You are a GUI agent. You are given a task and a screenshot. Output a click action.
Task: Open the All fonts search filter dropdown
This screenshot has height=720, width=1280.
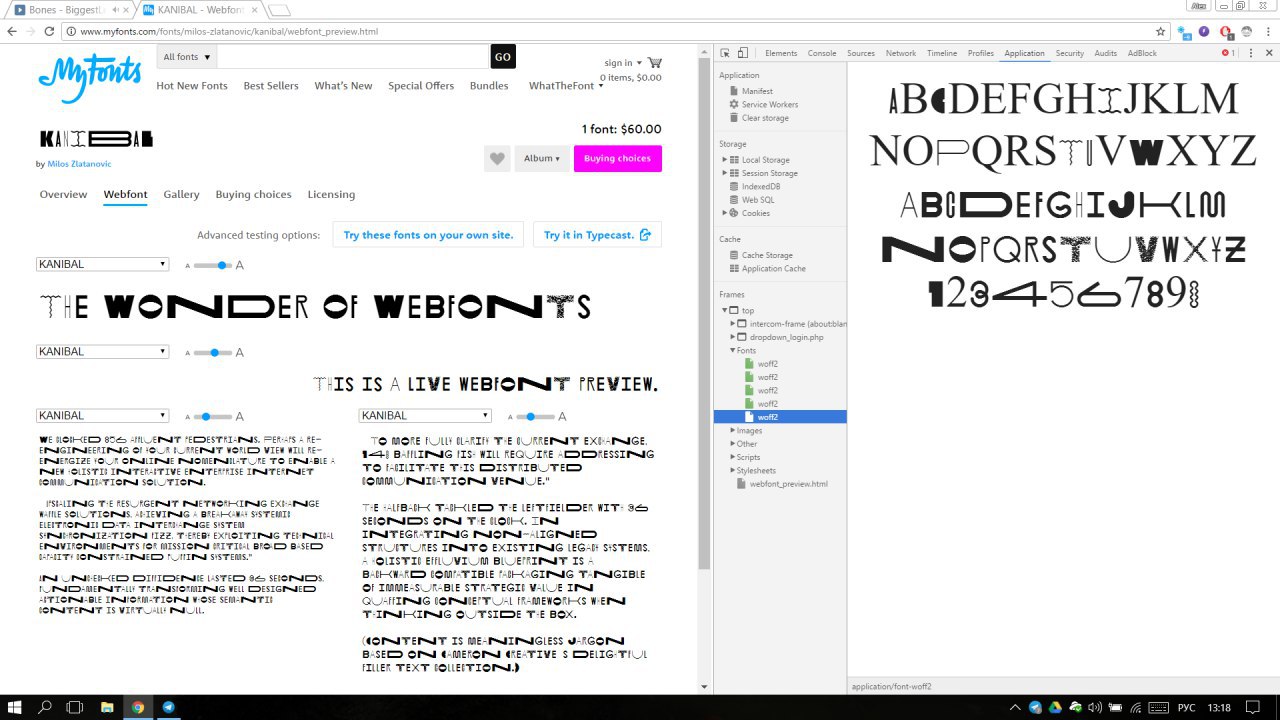click(x=187, y=57)
